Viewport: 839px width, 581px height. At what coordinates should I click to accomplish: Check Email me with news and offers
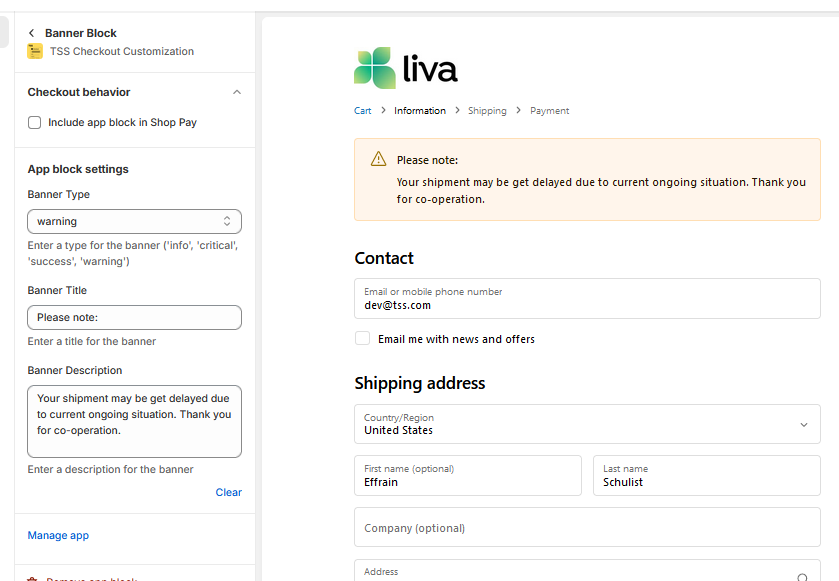(363, 339)
